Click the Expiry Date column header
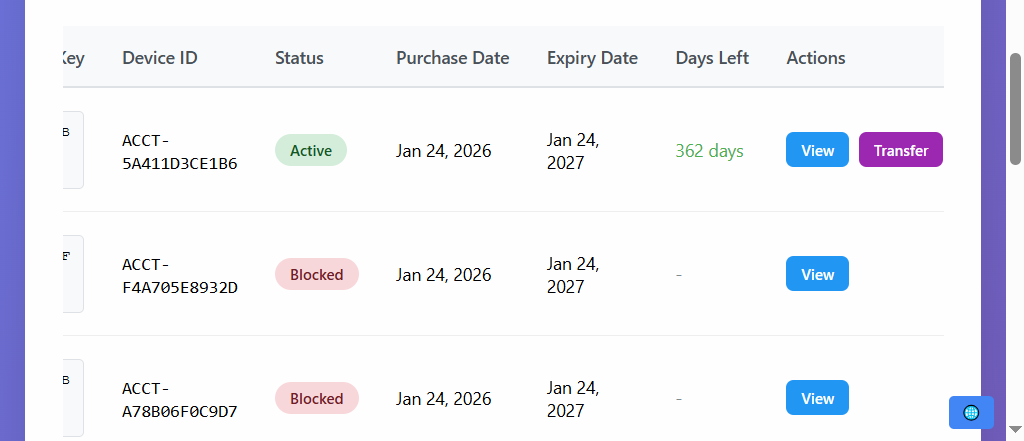Viewport: 1024px width, 441px height. 592,58
